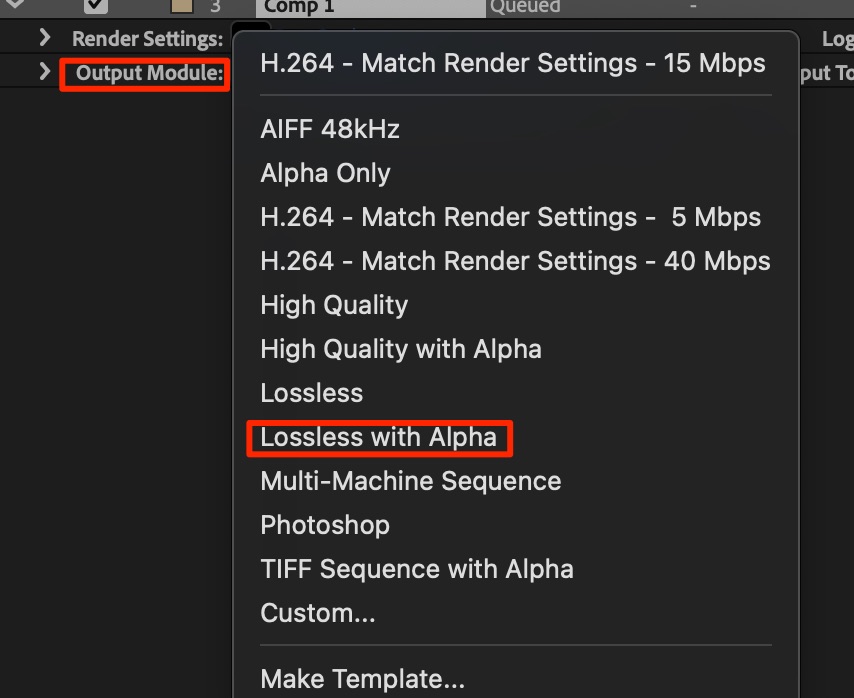
Task: Collapse the Comp 1 render item chevron
Action: point(14,5)
